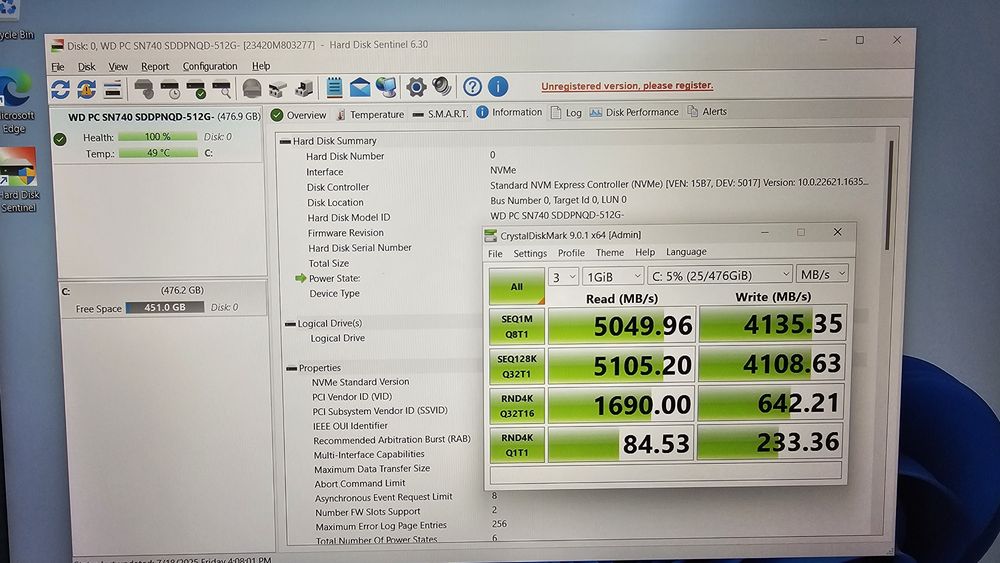This screenshot has height=563, width=1000.
Task: Open settings via the gear toolbar icon
Action: click(416, 87)
